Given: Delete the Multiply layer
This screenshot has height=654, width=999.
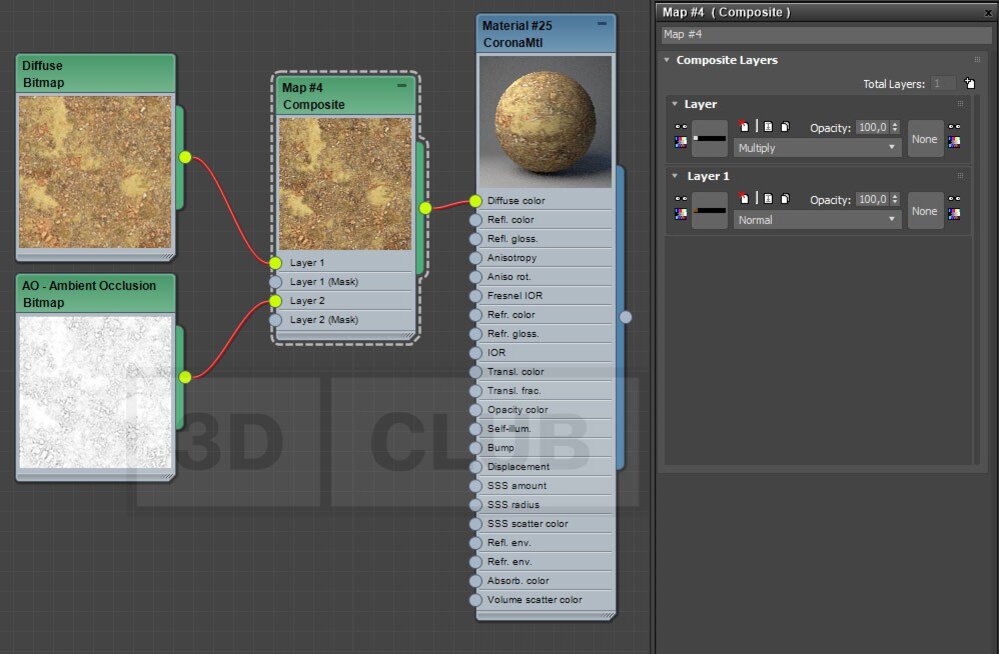Looking at the screenshot, I should tap(744, 126).
